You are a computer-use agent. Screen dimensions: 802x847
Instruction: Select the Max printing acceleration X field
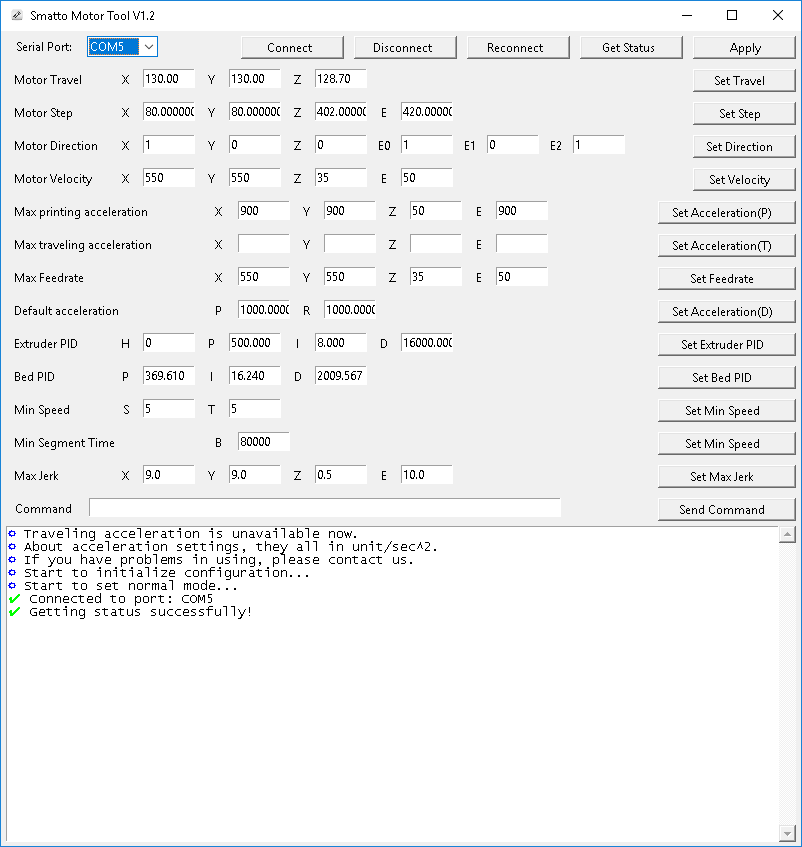[x=264, y=211]
